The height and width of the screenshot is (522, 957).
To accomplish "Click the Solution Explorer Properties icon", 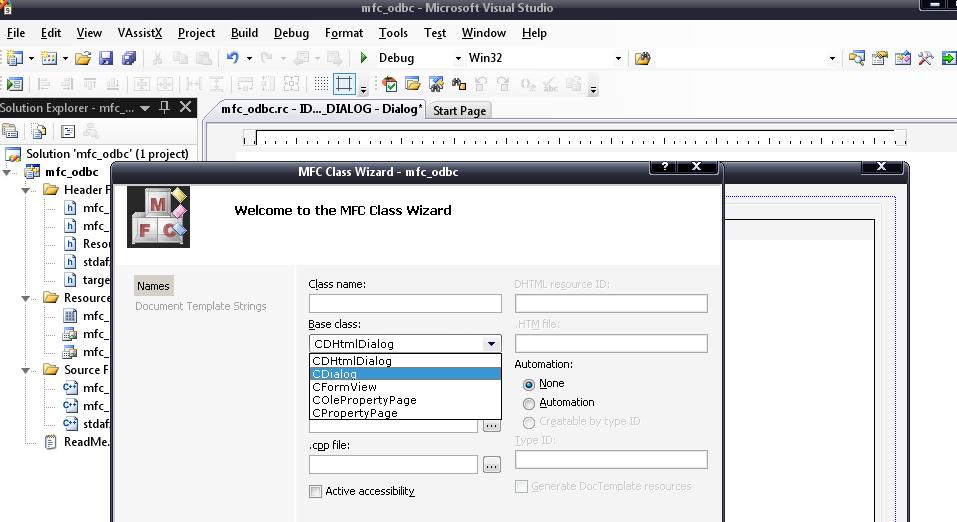I will (10, 131).
